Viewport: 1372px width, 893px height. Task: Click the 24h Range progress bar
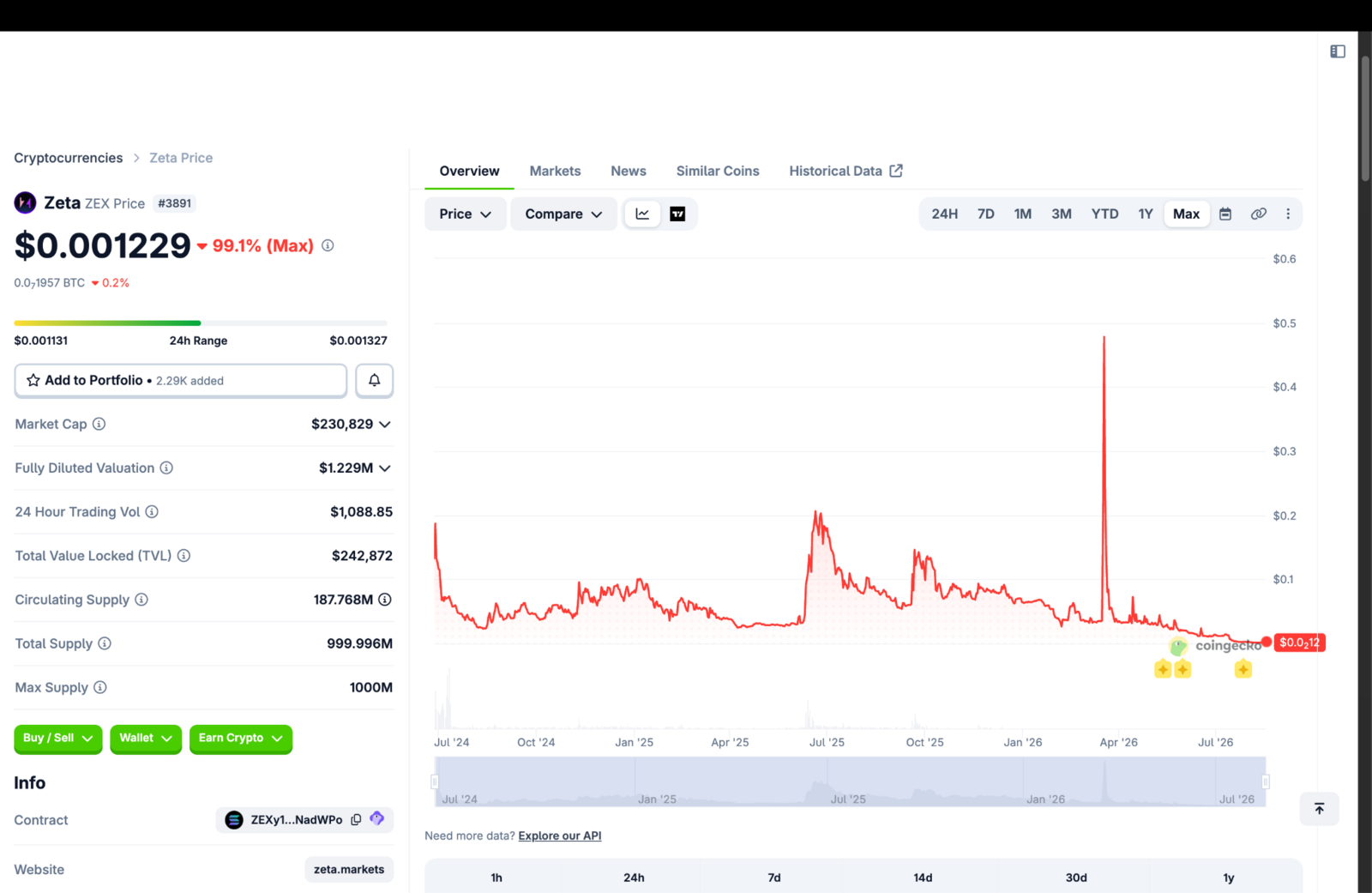click(201, 323)
